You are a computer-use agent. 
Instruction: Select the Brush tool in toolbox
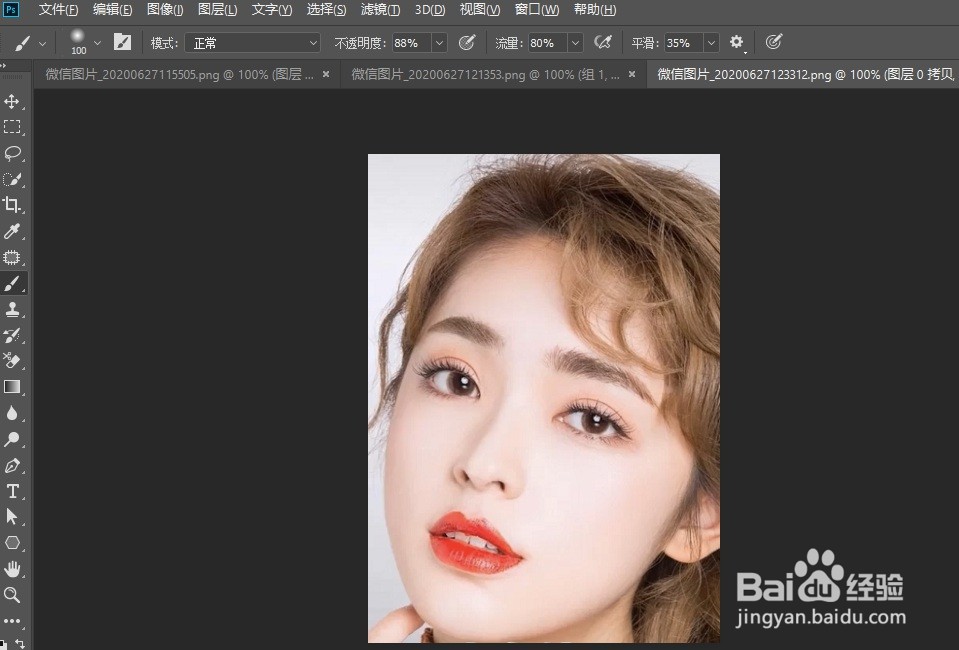point(12,283)
